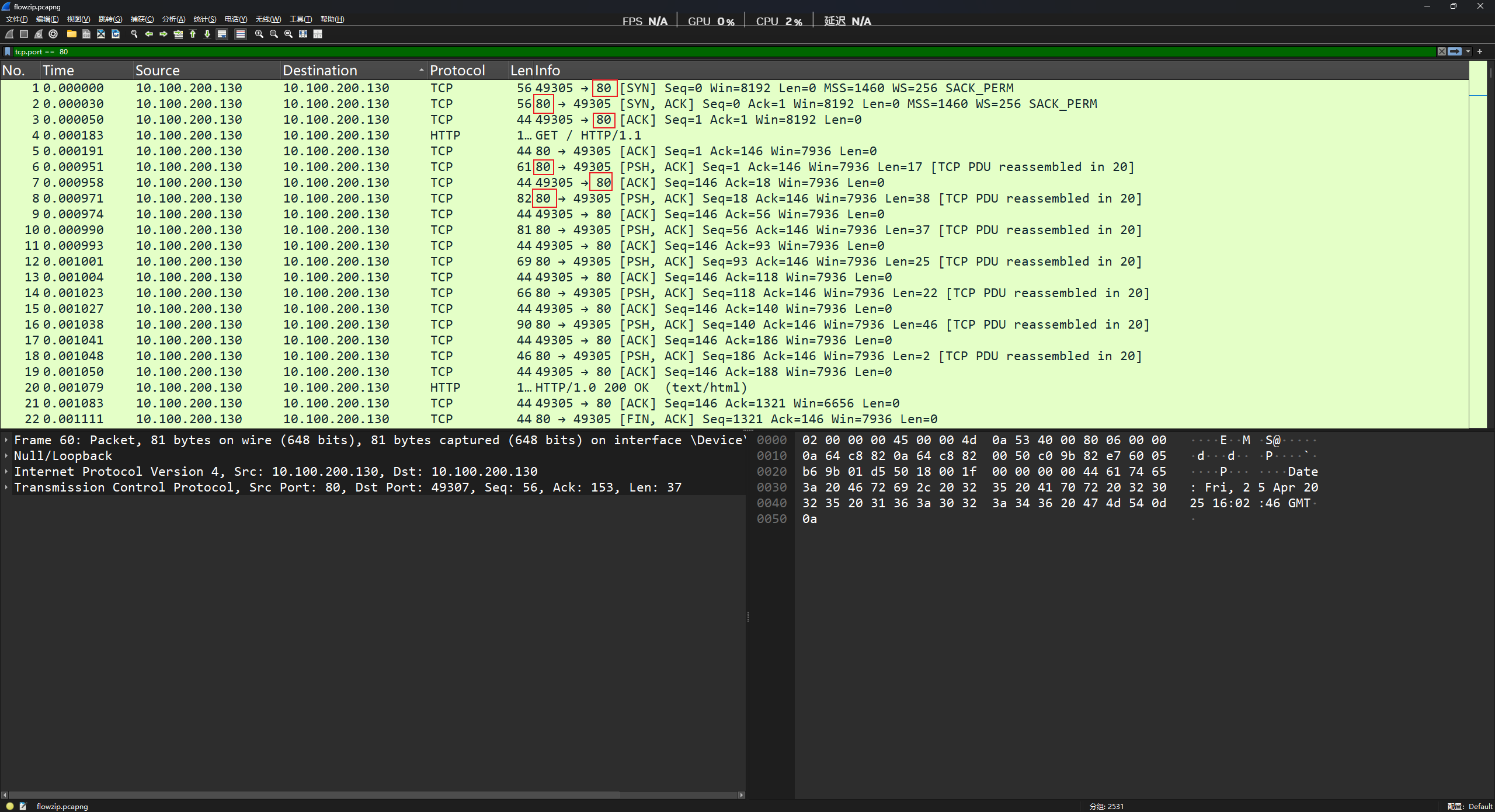Toggle packet colorization rules button
The width and height of the screenshot is (1495, 812).
coord(240,34)
